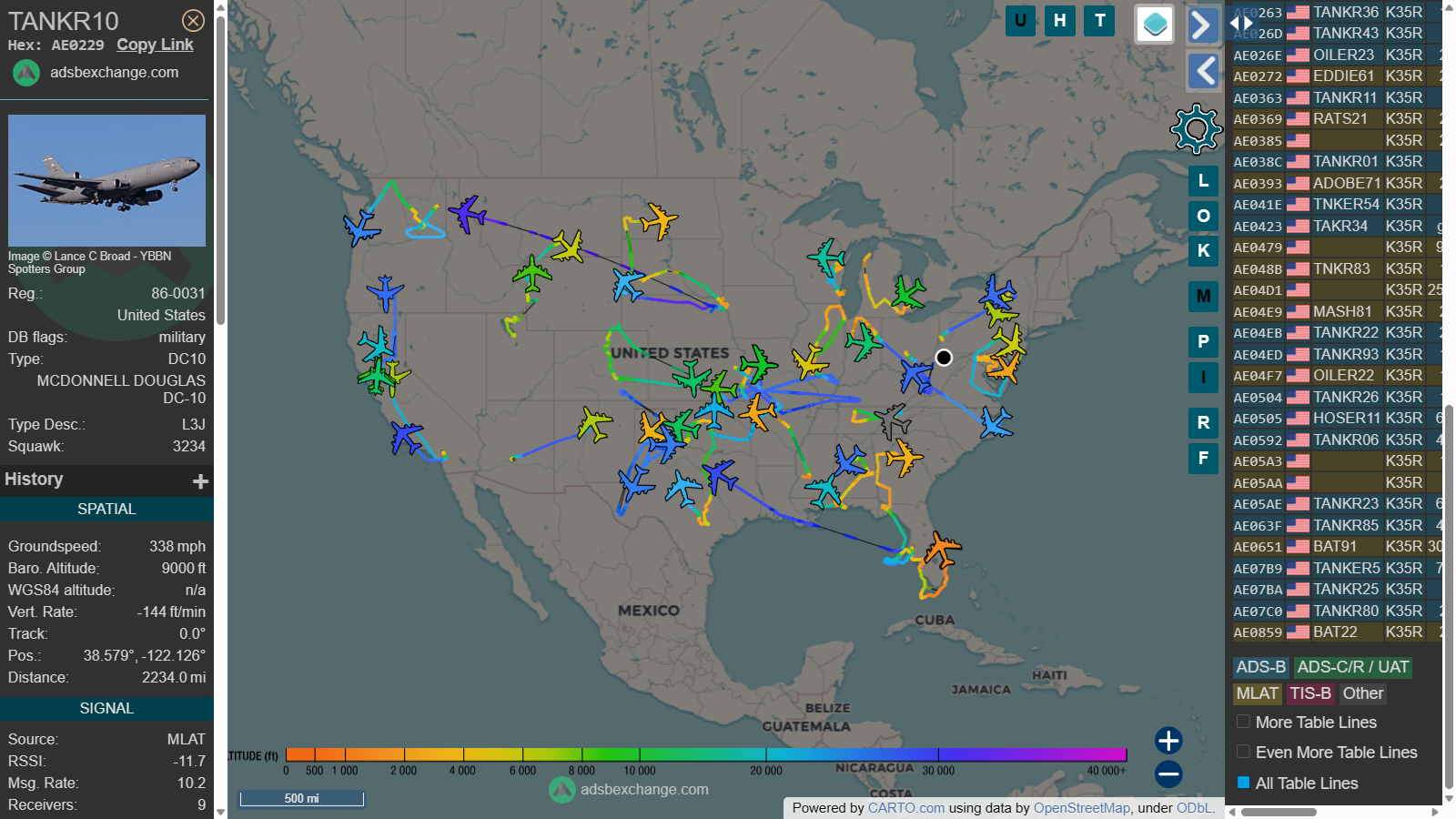Click the H map toggle button
This screenshot has height=819, width=1456.
point(1060,20)
